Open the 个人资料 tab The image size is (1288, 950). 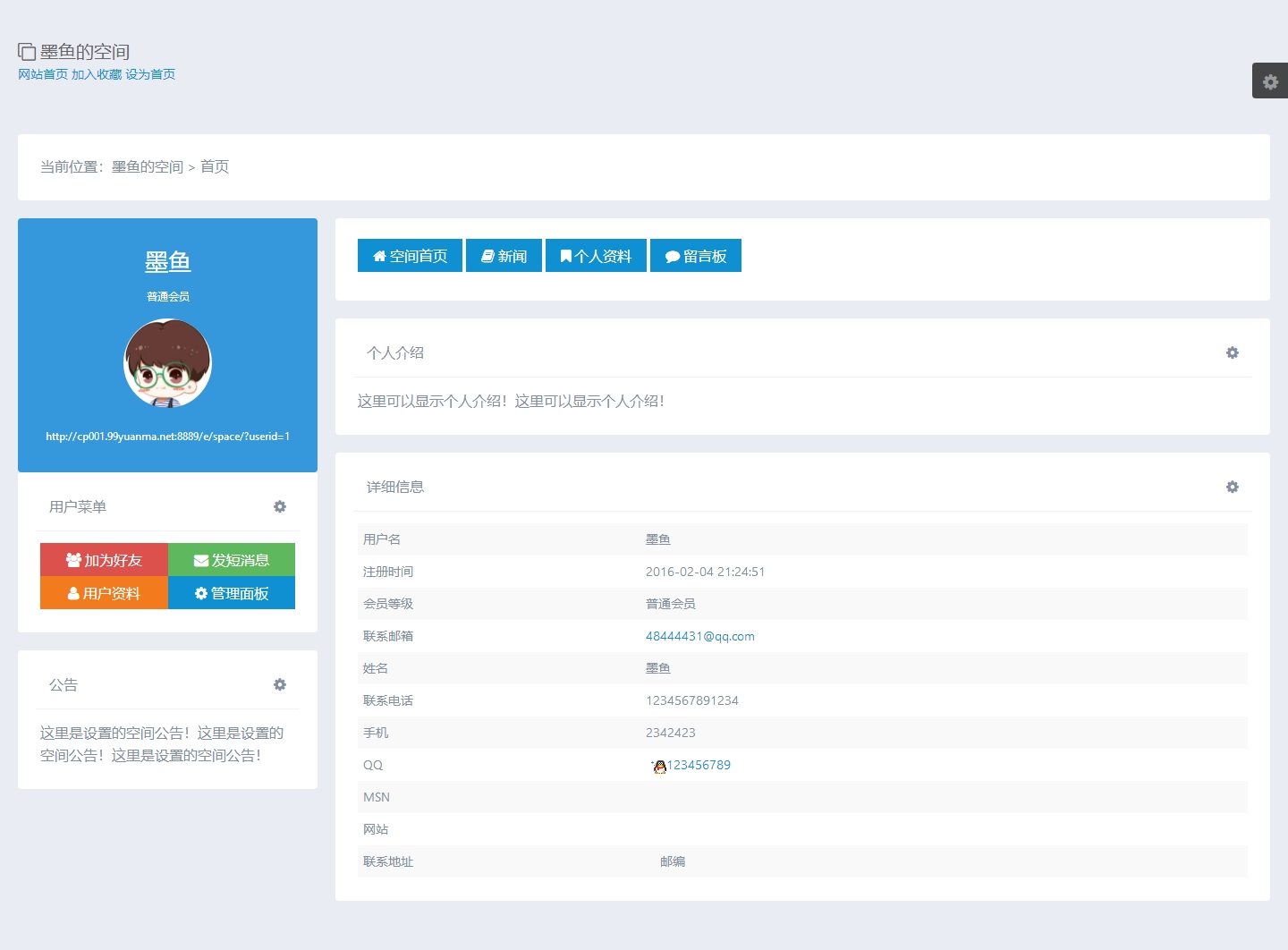pos(596,256)
